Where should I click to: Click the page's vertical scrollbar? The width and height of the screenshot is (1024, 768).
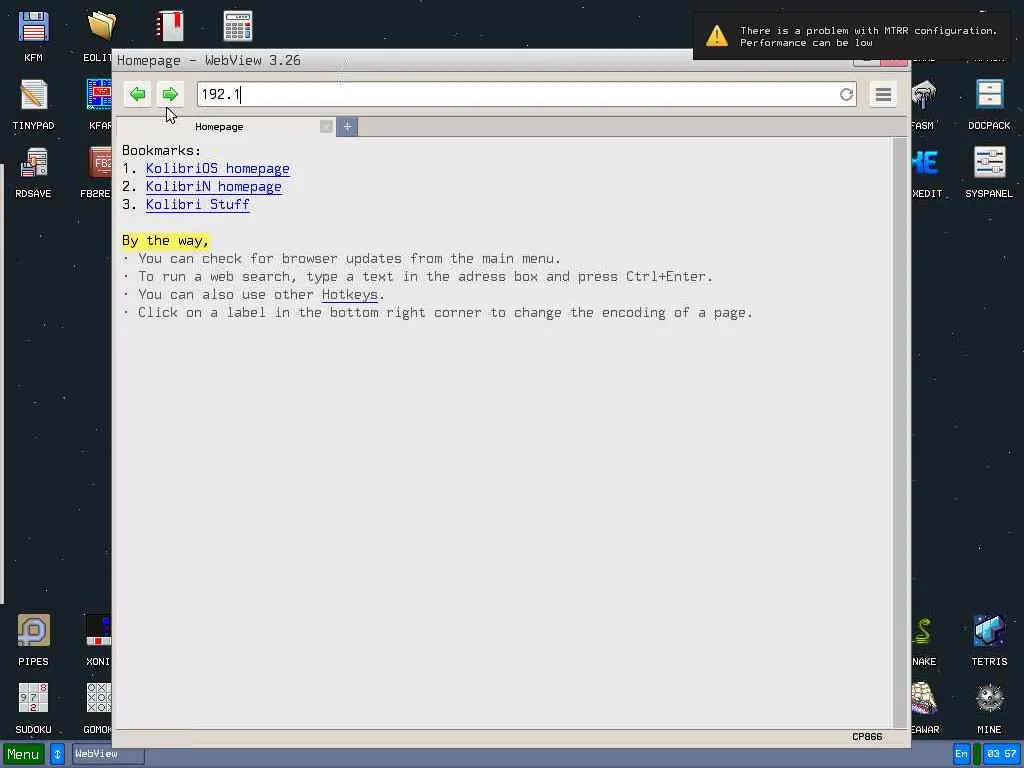[901, 432]
